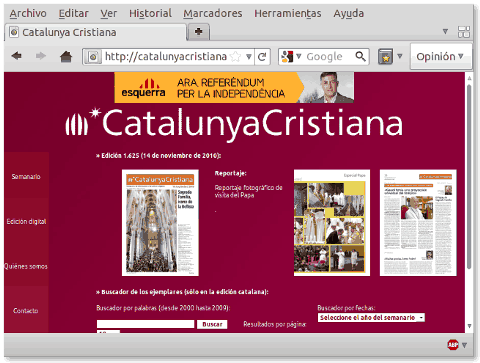The width and height of the screenshot is (480, 363).
Task: Click 'Reportaje fotográfico de visita del Papa' link
Action: [x=248, y=191]
